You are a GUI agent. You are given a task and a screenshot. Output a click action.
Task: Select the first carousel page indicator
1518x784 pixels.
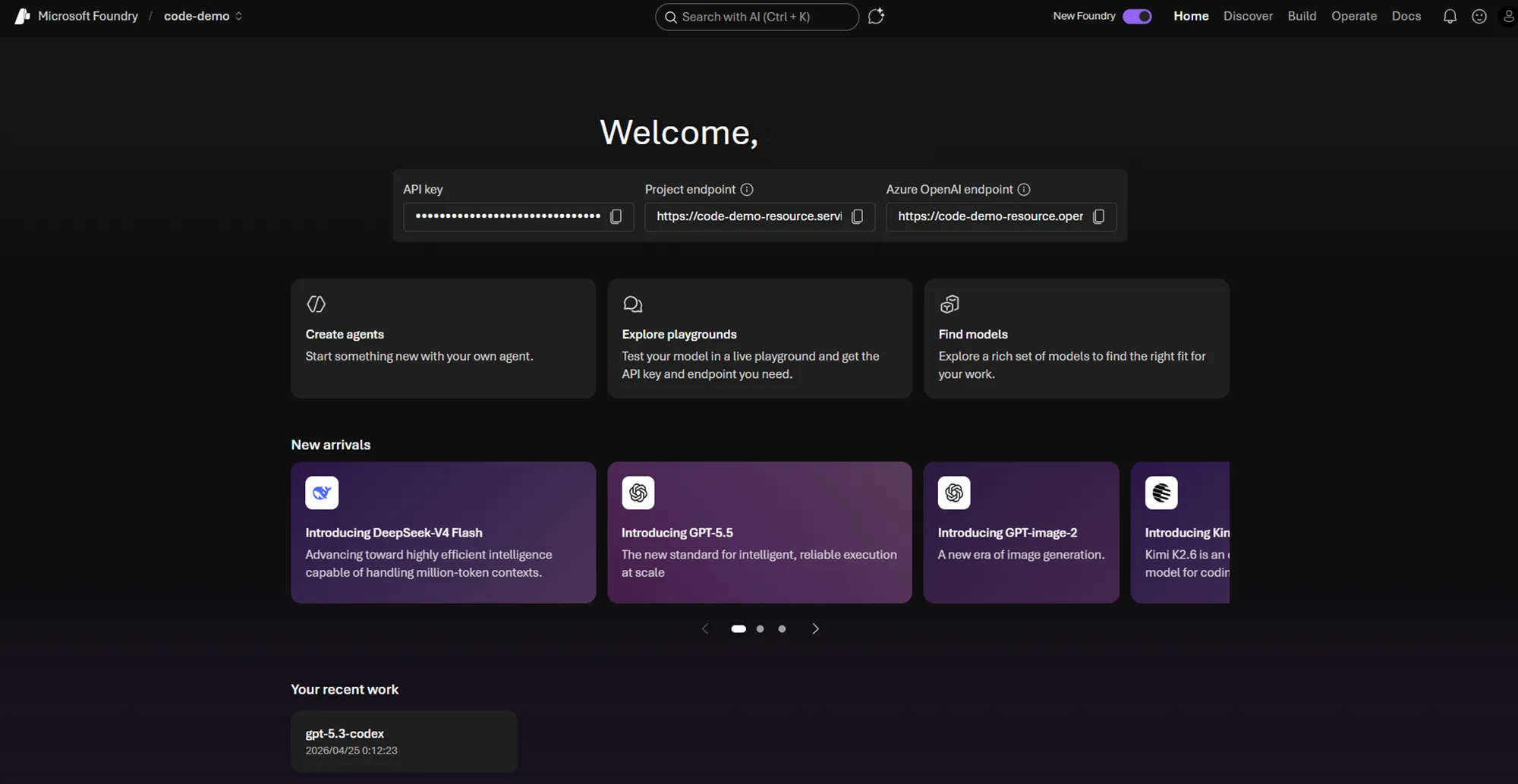tap(739, 628)
